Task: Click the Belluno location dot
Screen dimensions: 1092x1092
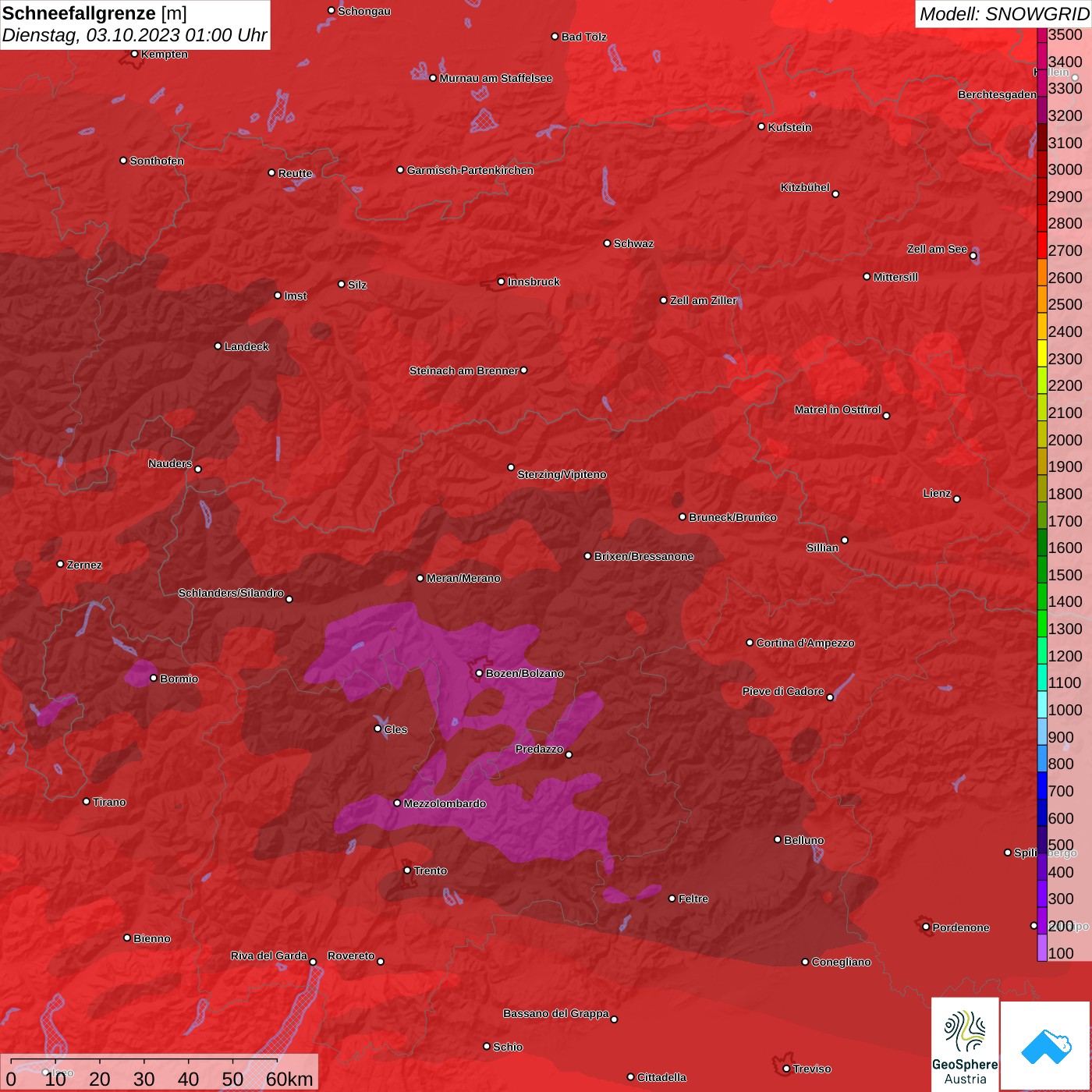Action: point(778,839)
